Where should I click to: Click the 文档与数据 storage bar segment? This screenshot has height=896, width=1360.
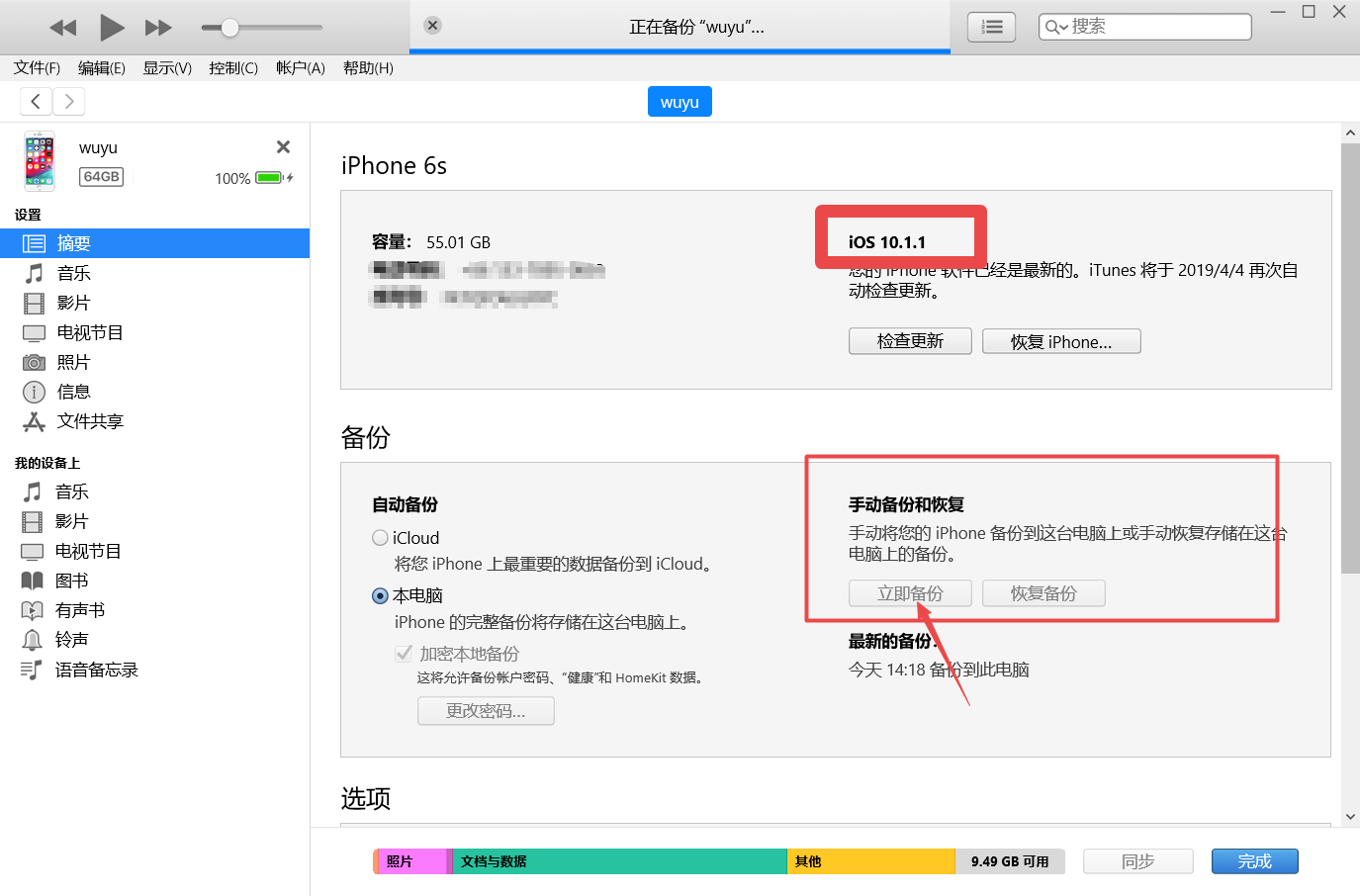click(619, 861)
